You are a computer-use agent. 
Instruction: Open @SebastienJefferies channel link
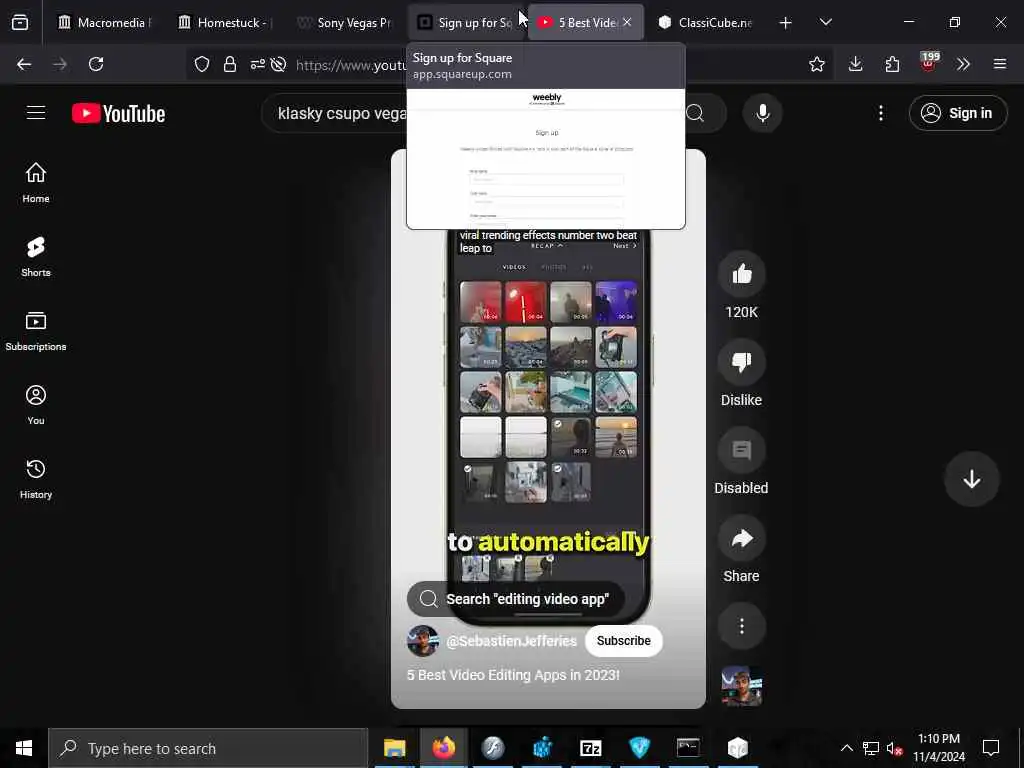click(x=511, y=641)
